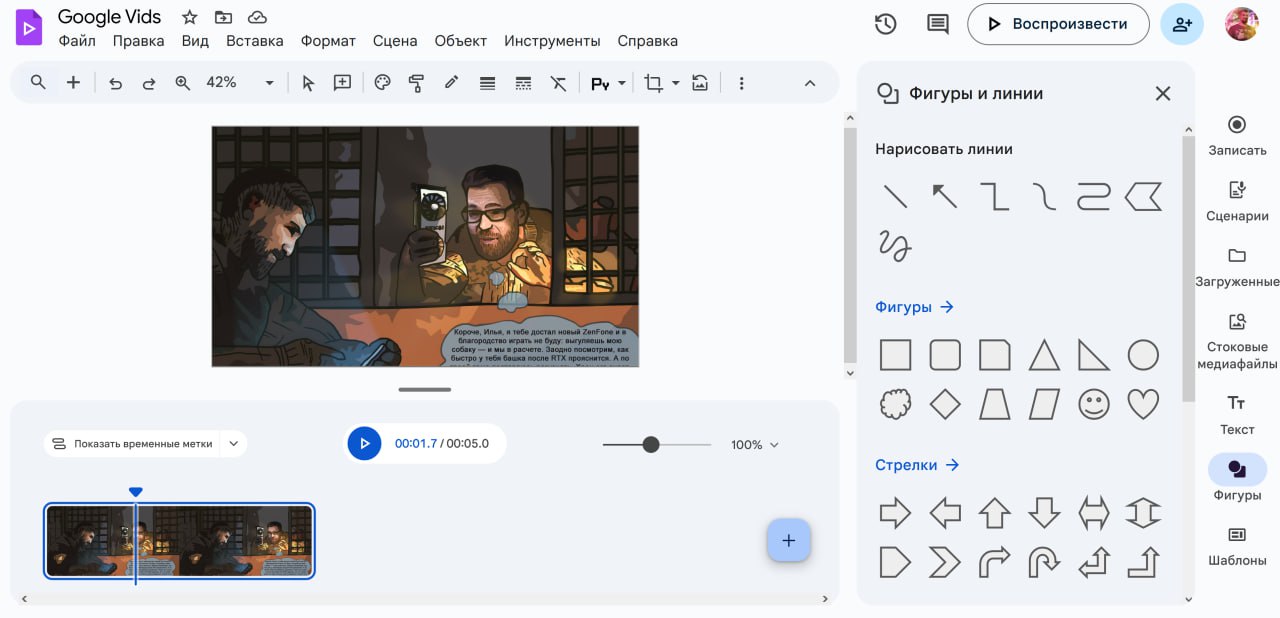Open the Текст sidebar tab
The image size is (1280, 618).
1237,414
